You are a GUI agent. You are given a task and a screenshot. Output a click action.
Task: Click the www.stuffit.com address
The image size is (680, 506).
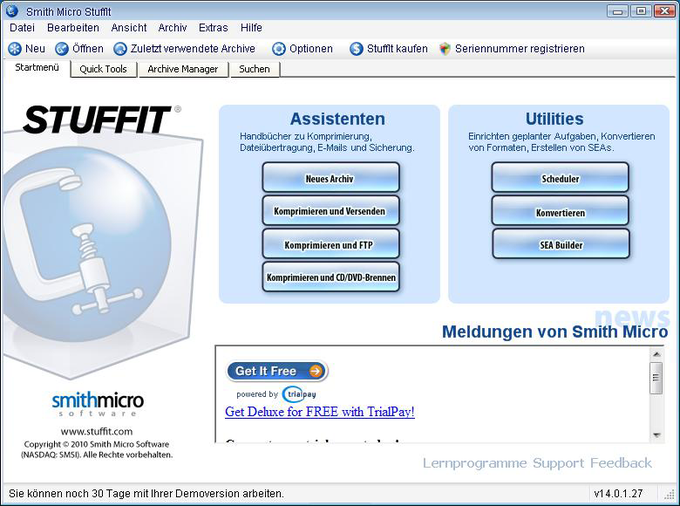tap(97, 431)
